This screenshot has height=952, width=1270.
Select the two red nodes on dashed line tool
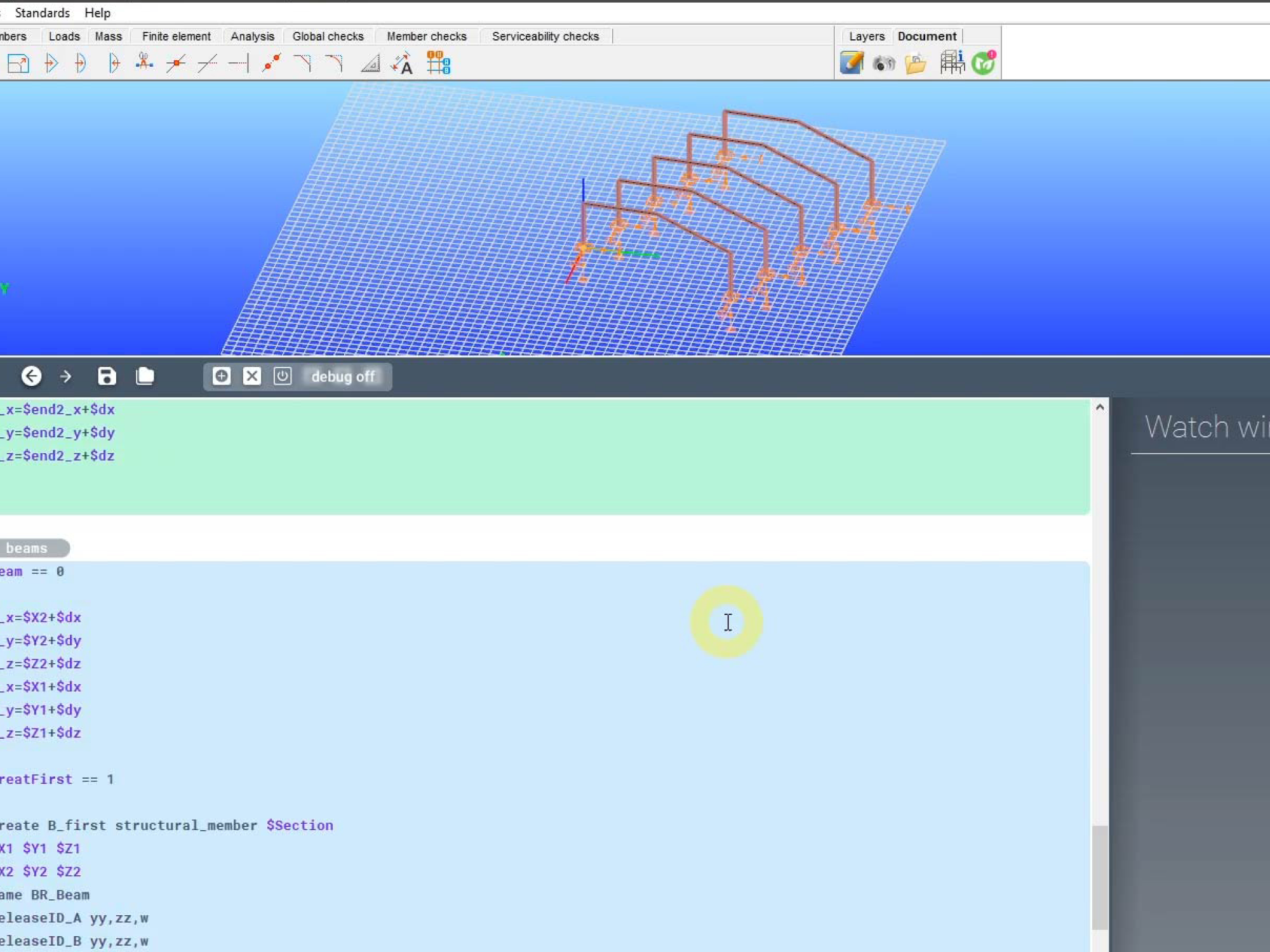point(272,63)
